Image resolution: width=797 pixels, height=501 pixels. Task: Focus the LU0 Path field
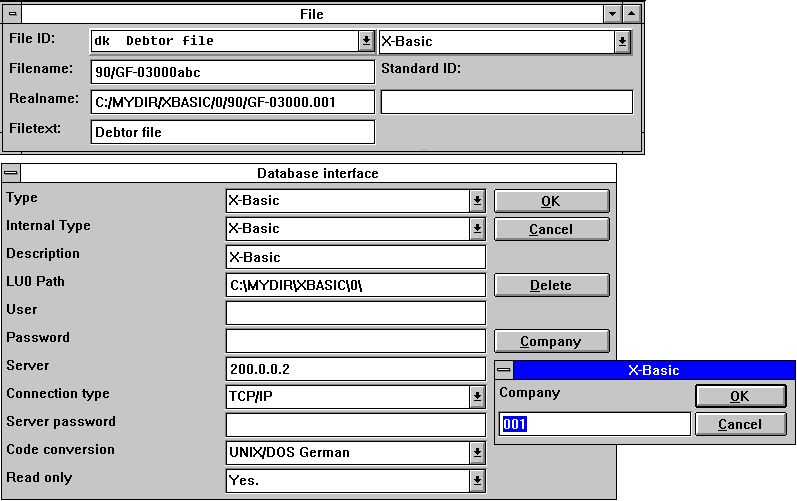(356, 285)
